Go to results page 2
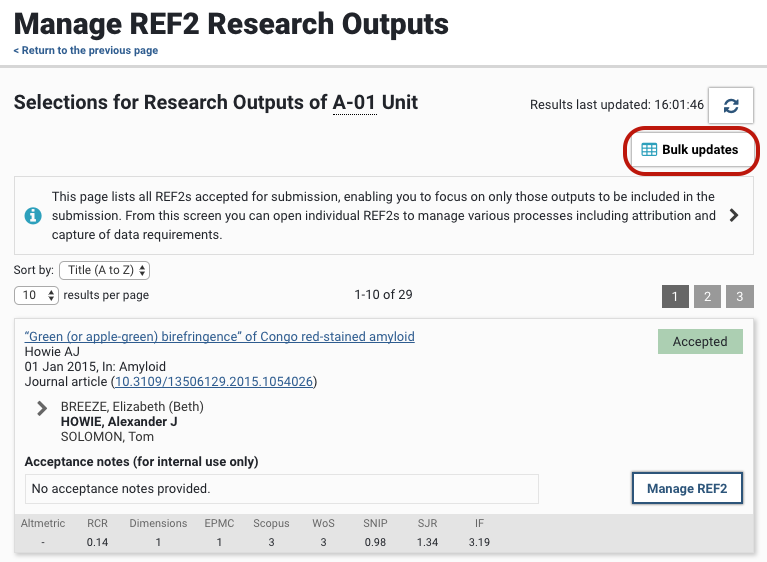767x562 pixels. point(707,296)
